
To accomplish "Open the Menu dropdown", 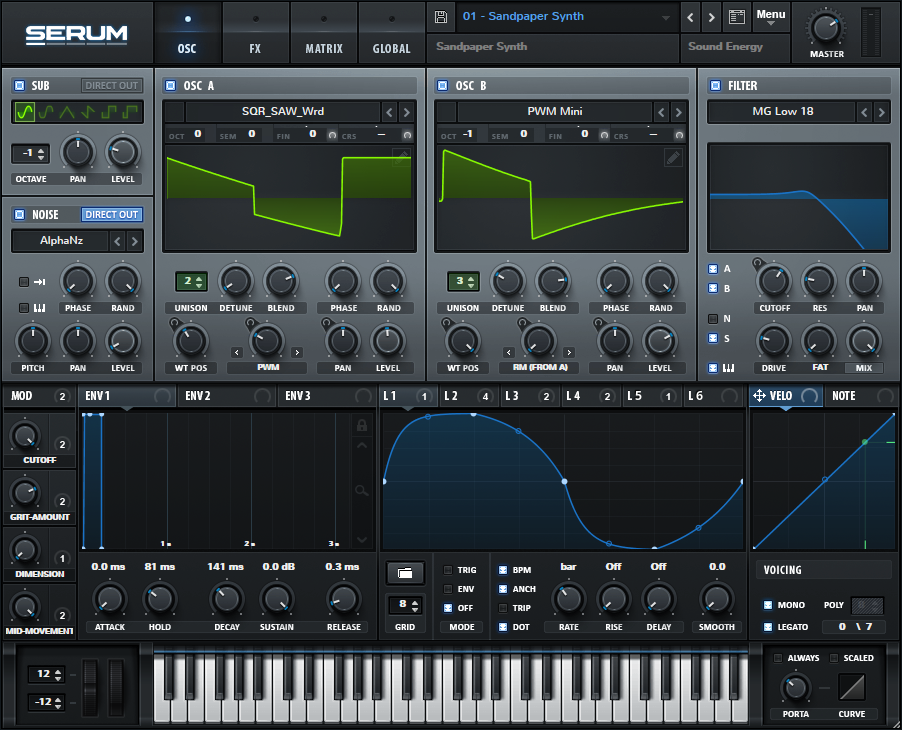I will (x=770, y=17).
